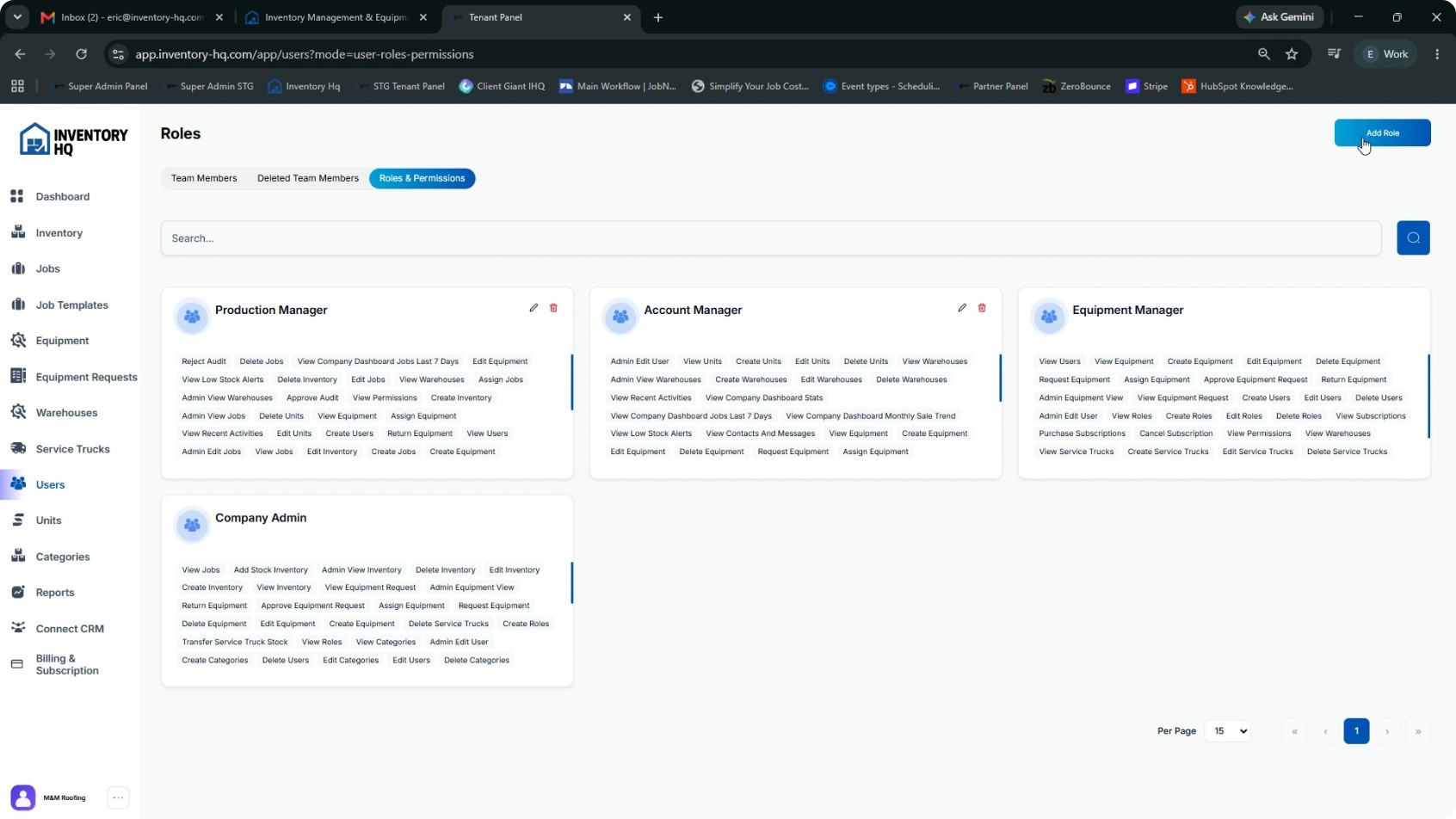Click the next page arrow
The width and height of the screenshot is (1456, 819).
pos(1387,731)
